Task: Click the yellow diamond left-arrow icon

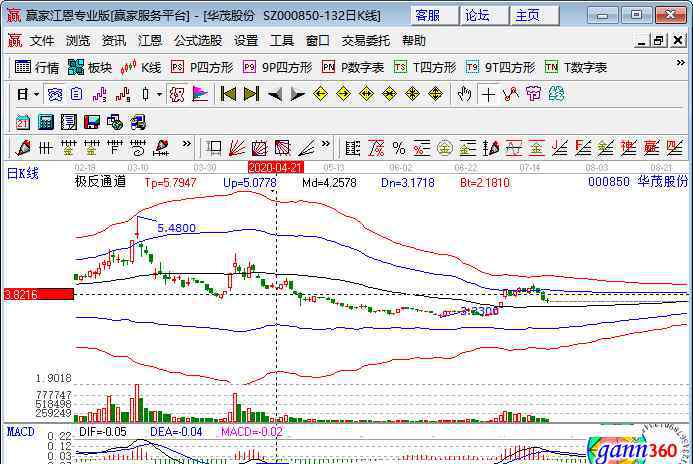Action: pos(320,94)
